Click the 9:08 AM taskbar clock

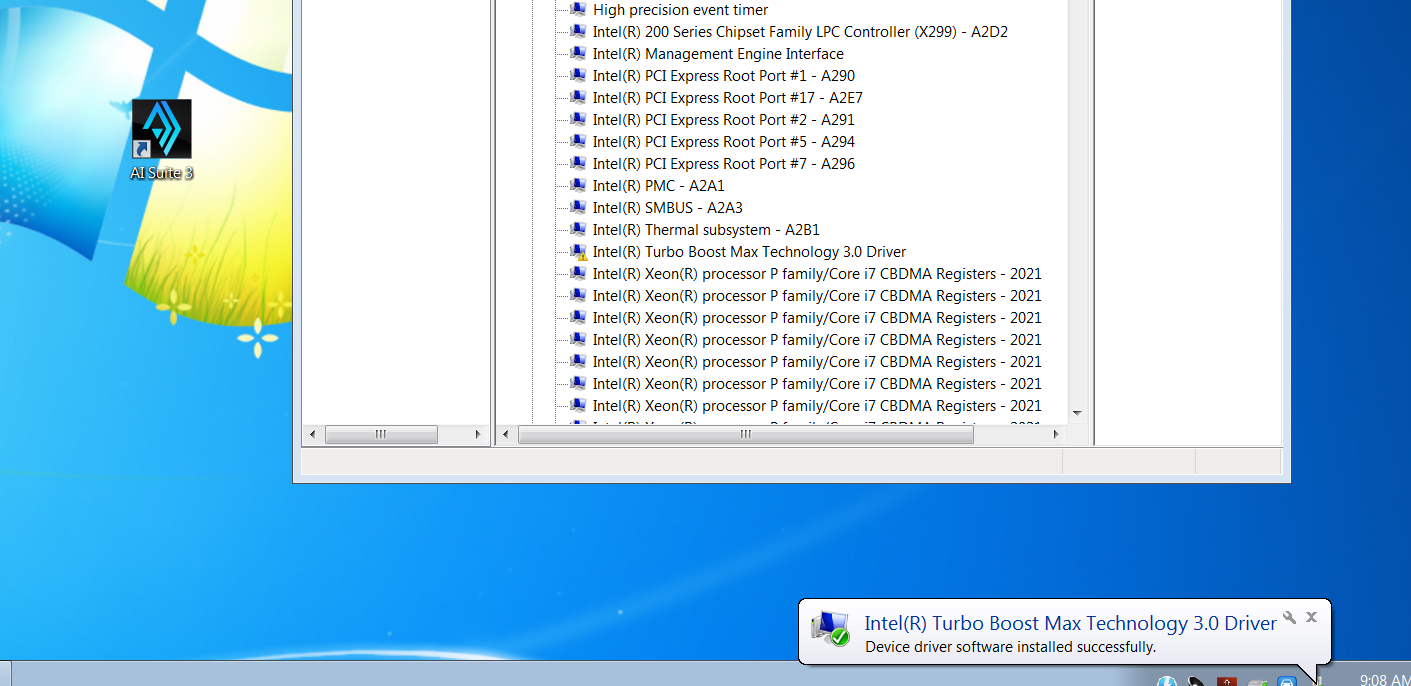pyautogui.click(x=1385, y=679)
